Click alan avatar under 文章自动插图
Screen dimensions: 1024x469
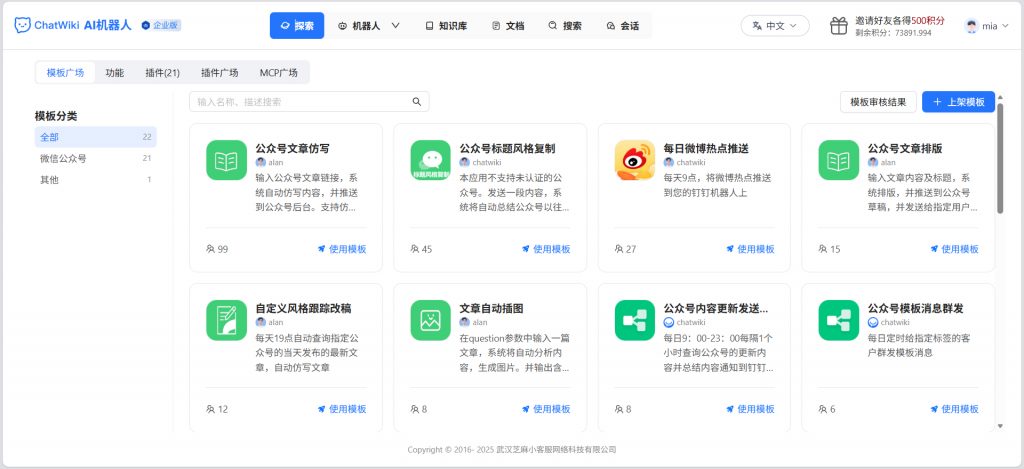(464, 322)
